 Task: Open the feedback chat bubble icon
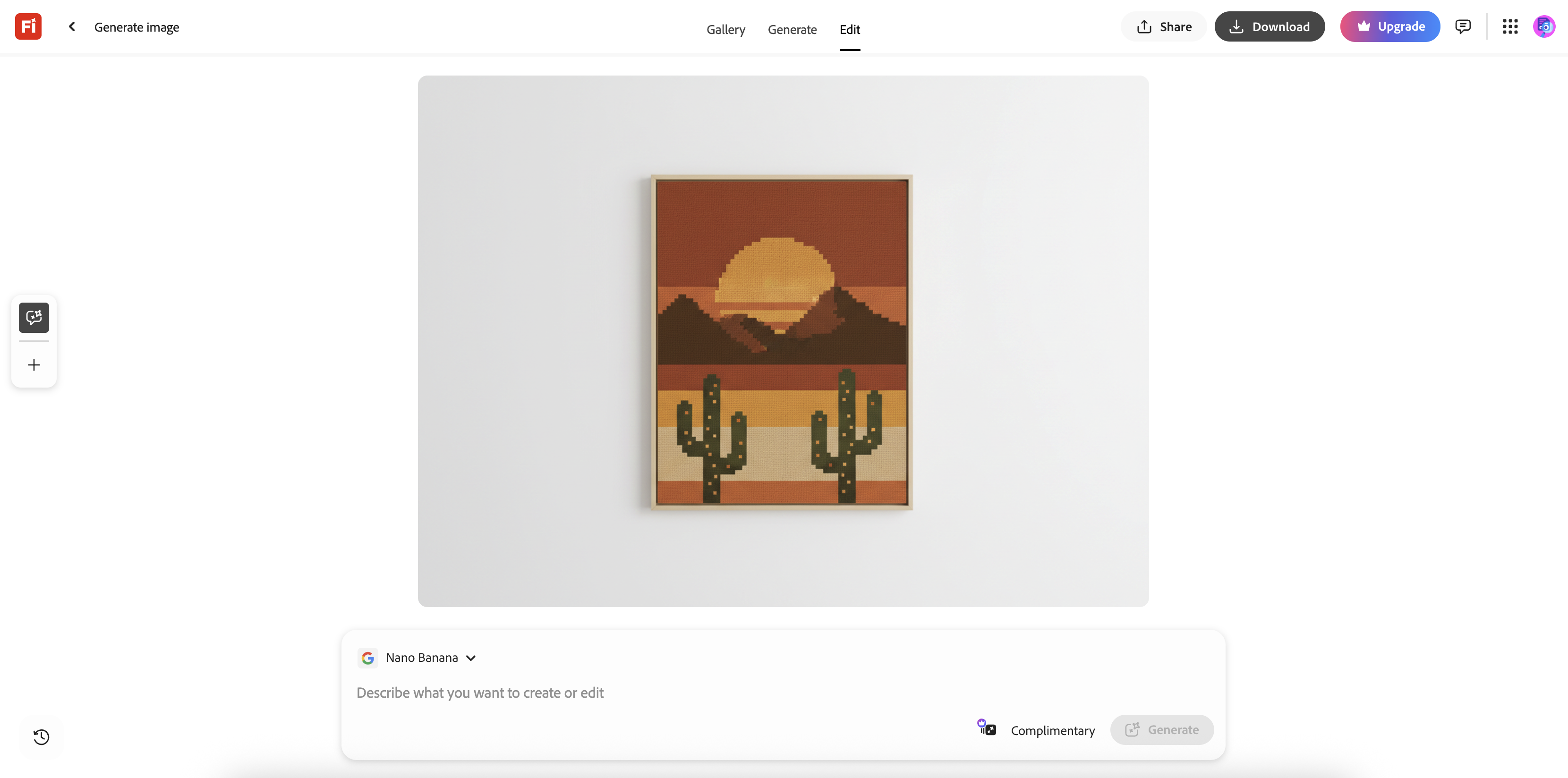[1463, 26]
